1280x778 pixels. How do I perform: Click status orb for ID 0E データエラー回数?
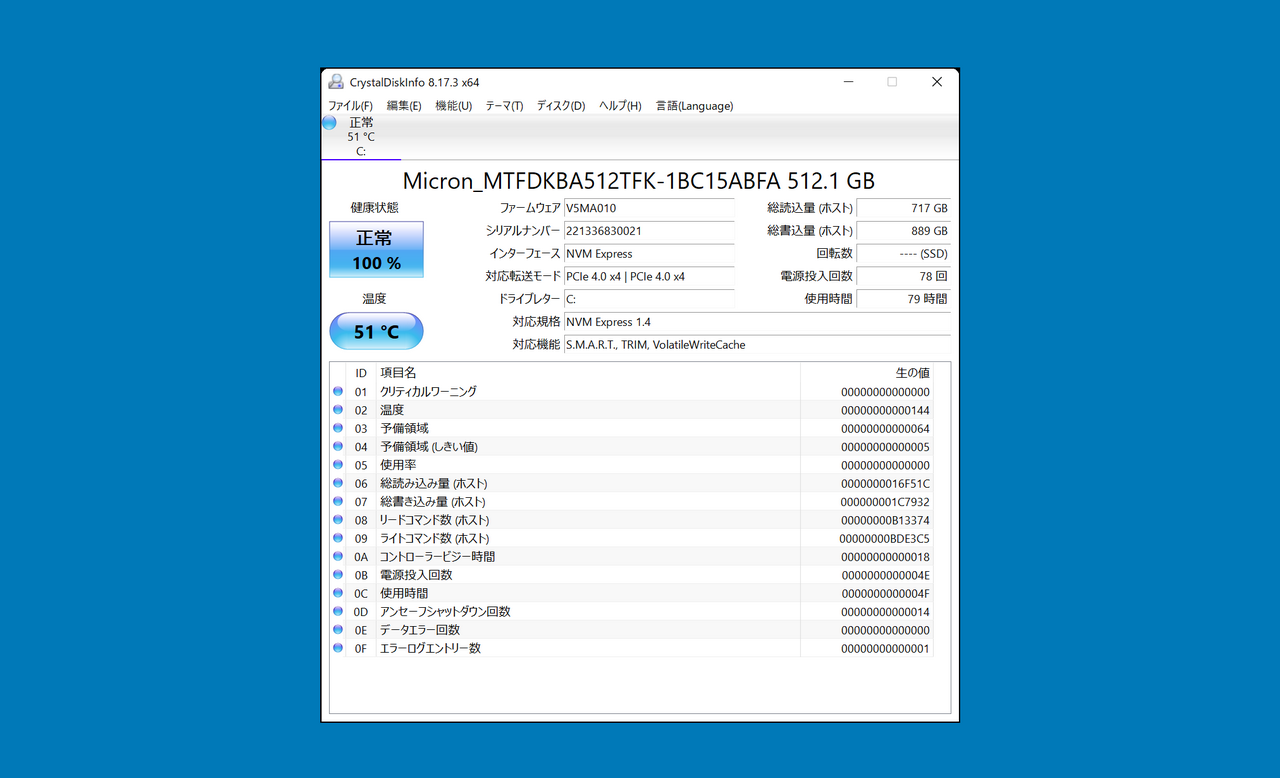[x=338, y=630]
